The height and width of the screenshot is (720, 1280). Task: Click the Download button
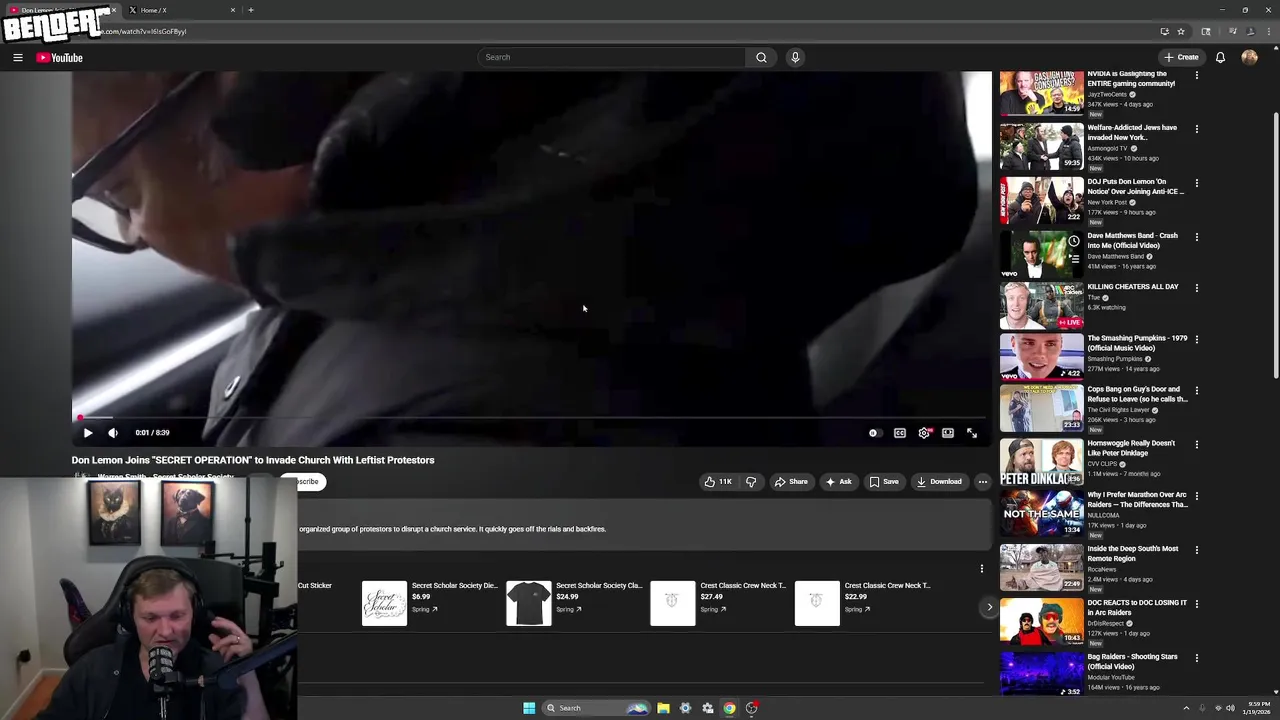click(x=939, y=482)
